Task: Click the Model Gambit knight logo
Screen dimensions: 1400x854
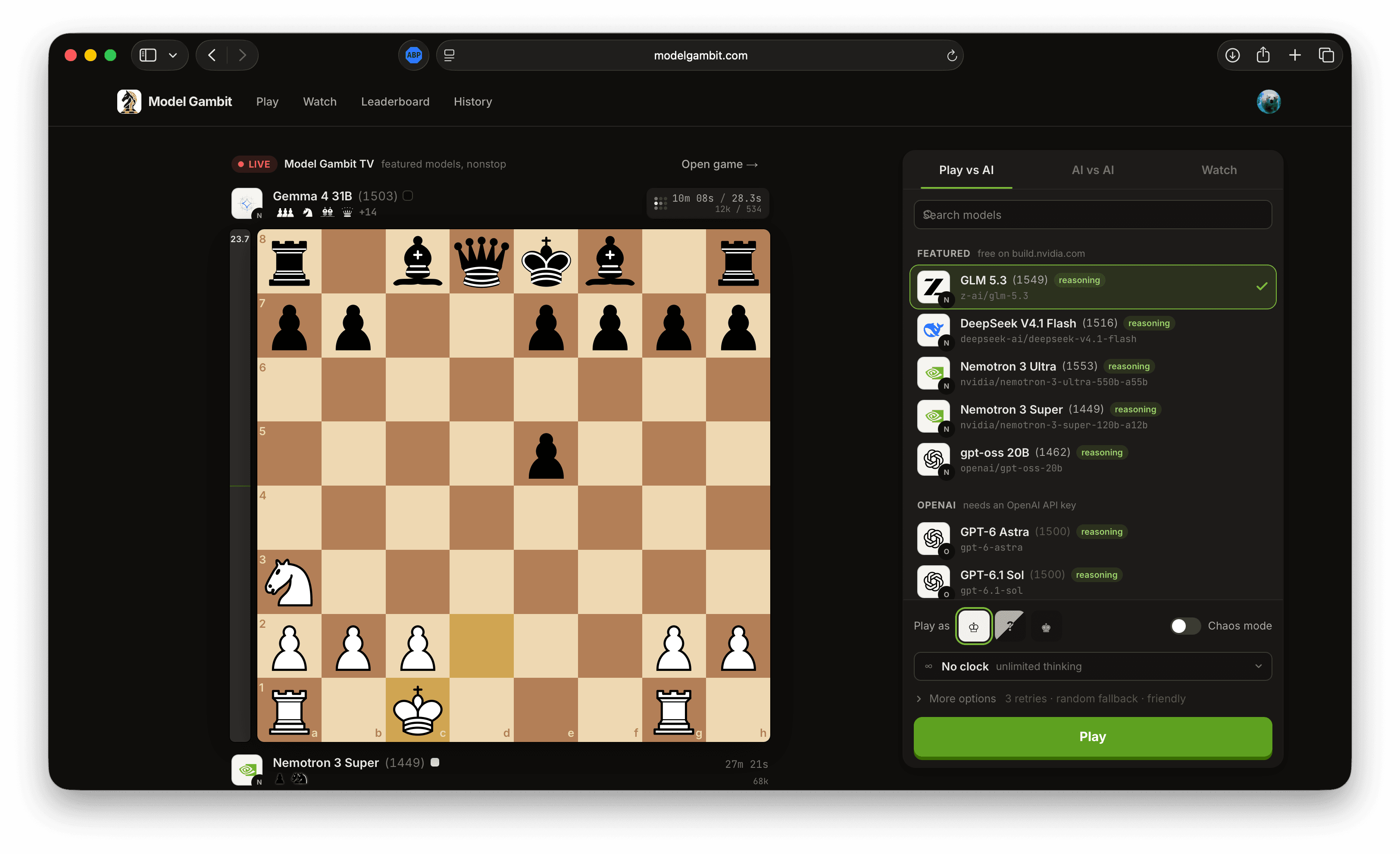Action: 129,102
